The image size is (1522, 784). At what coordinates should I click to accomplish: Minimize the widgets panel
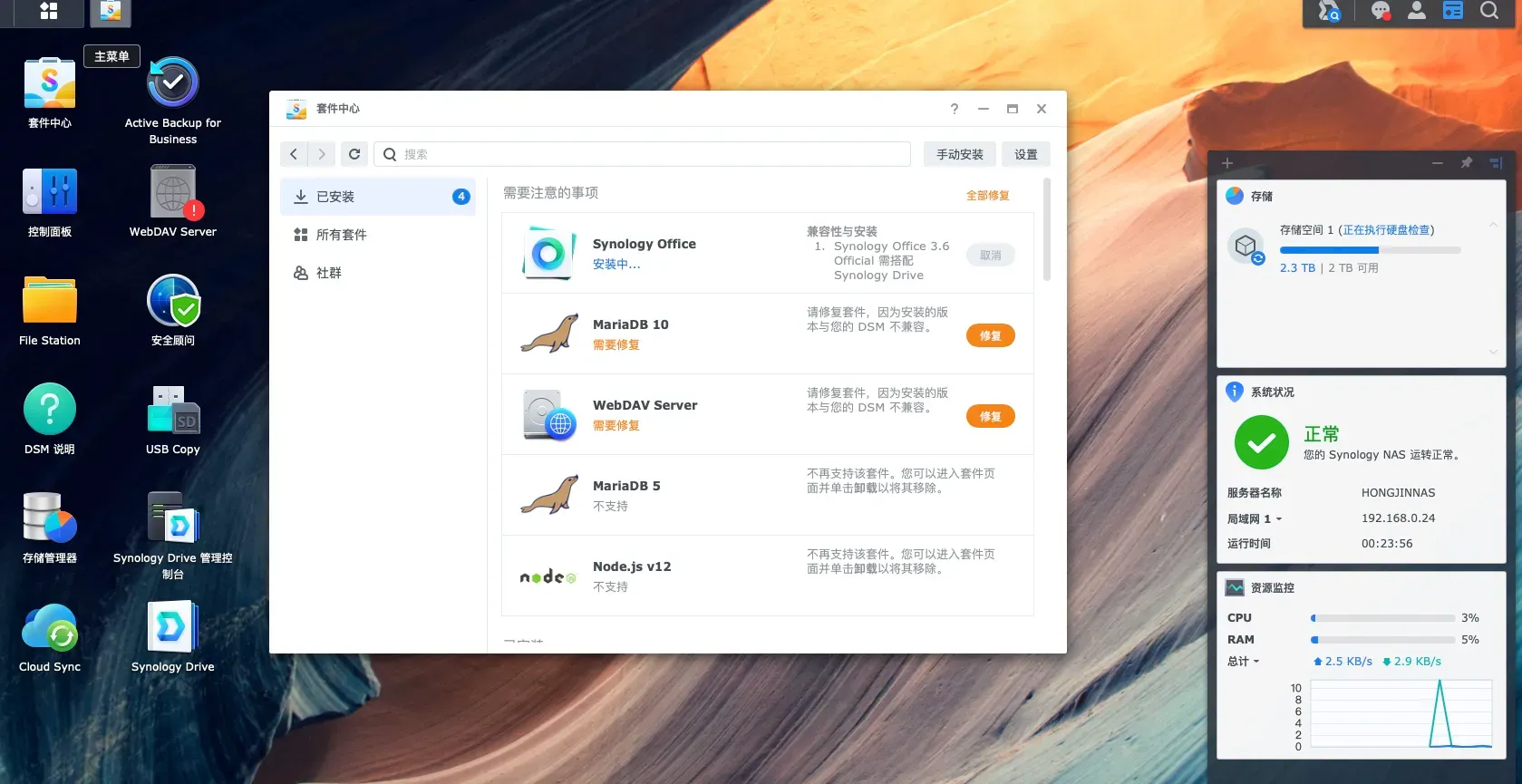[1438, 163]
